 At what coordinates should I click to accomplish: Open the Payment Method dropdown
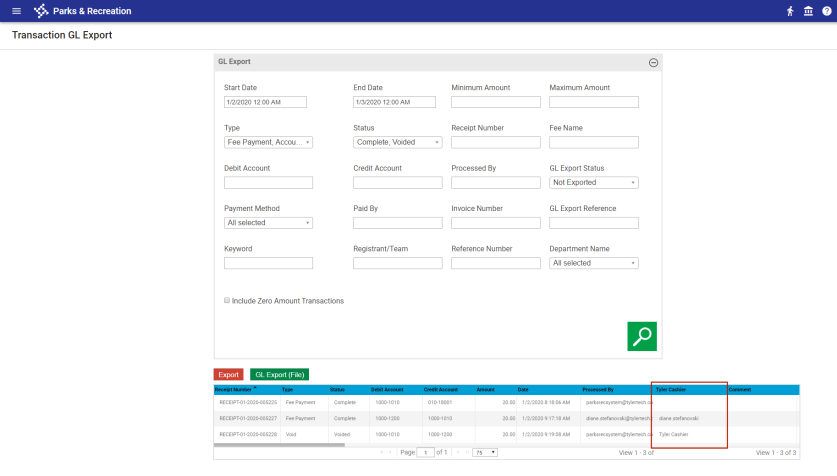pyautogui.click(x=268, y=223)
